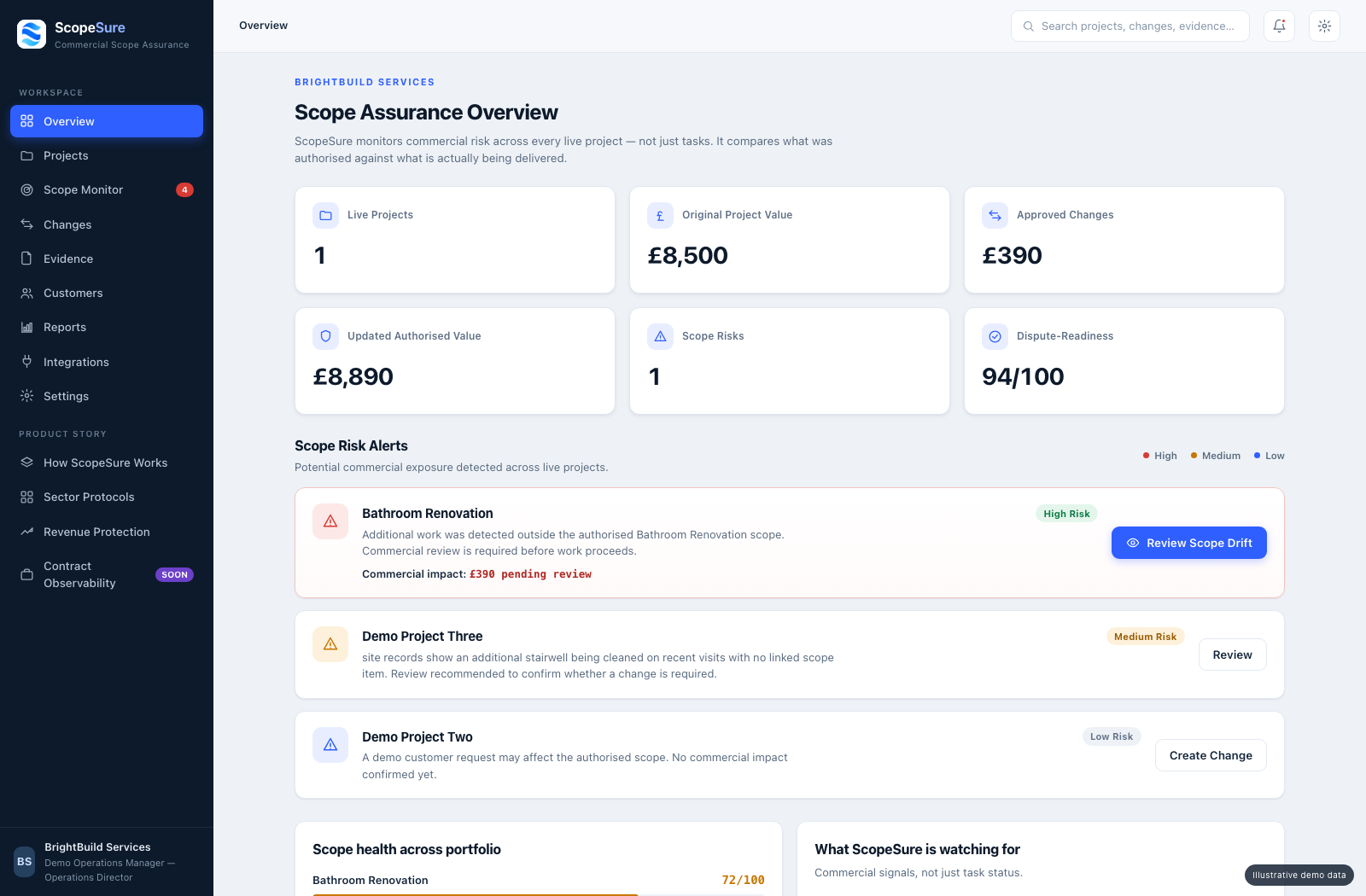Select Customers in the sidebar

coord(107,294)
